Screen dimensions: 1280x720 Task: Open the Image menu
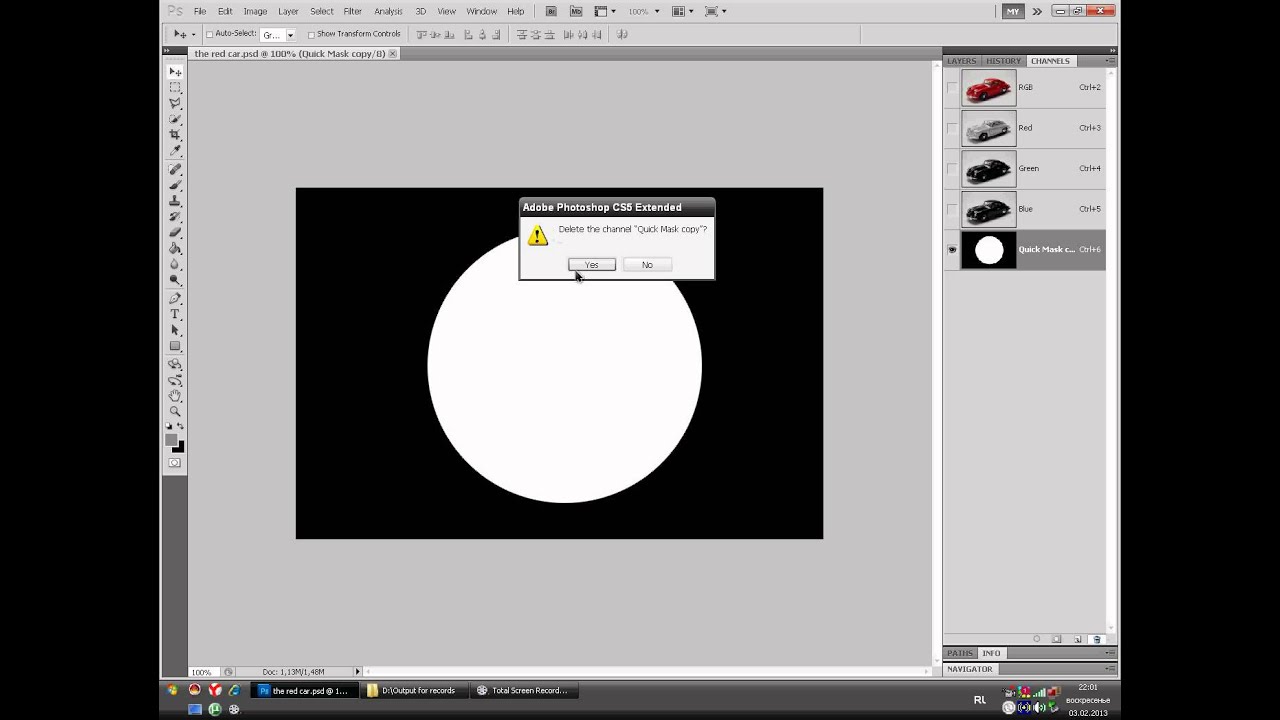255,11
